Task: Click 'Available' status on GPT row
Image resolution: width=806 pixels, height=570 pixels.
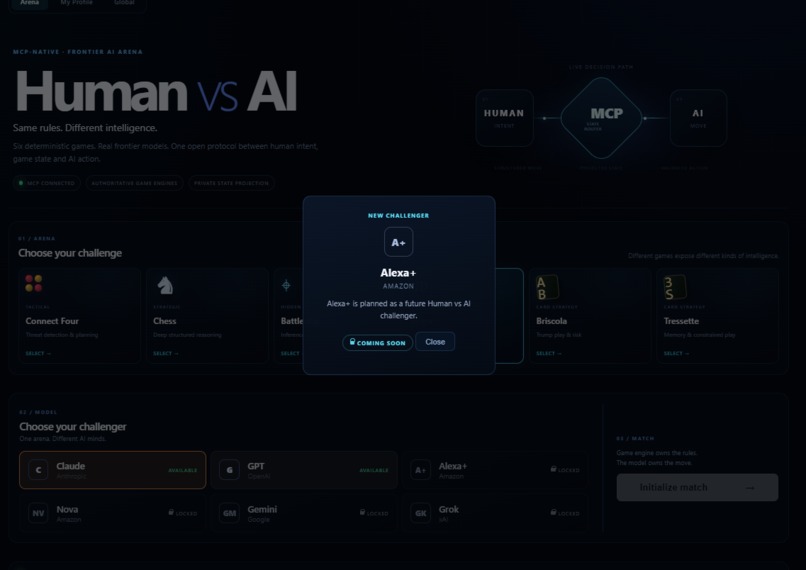Action: [x=374, y=470]
